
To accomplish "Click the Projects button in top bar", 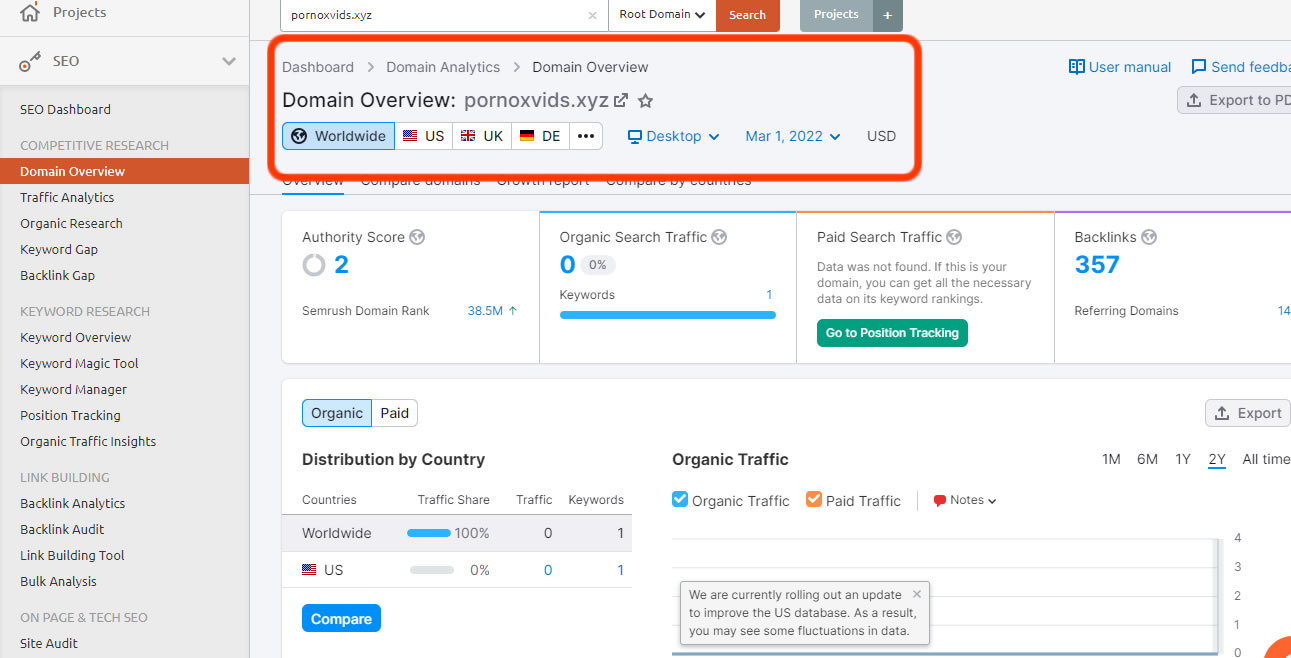I will coord(836,14).
